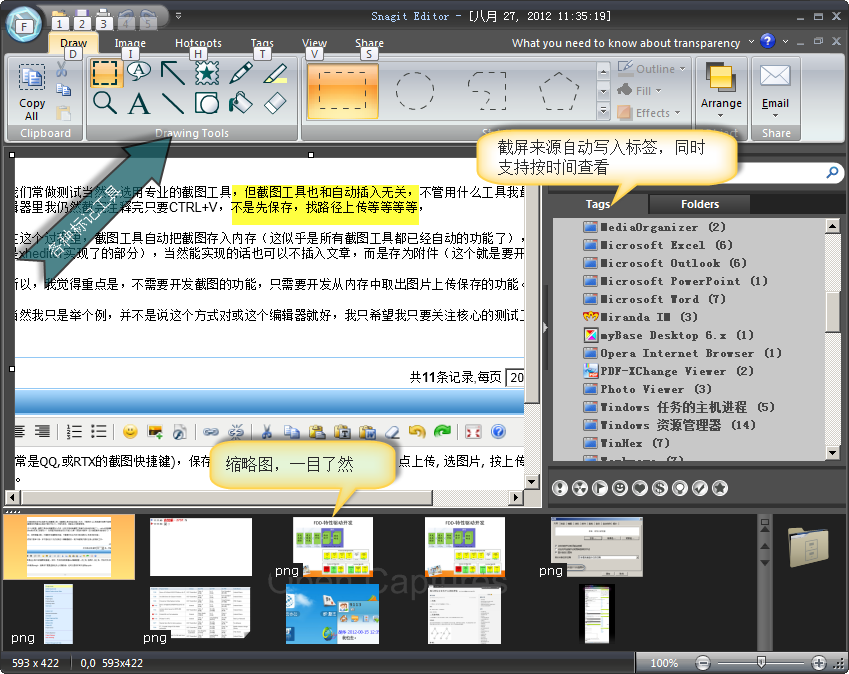Click the Copy All button
The image size is (849, 674).
click(32, 92)
